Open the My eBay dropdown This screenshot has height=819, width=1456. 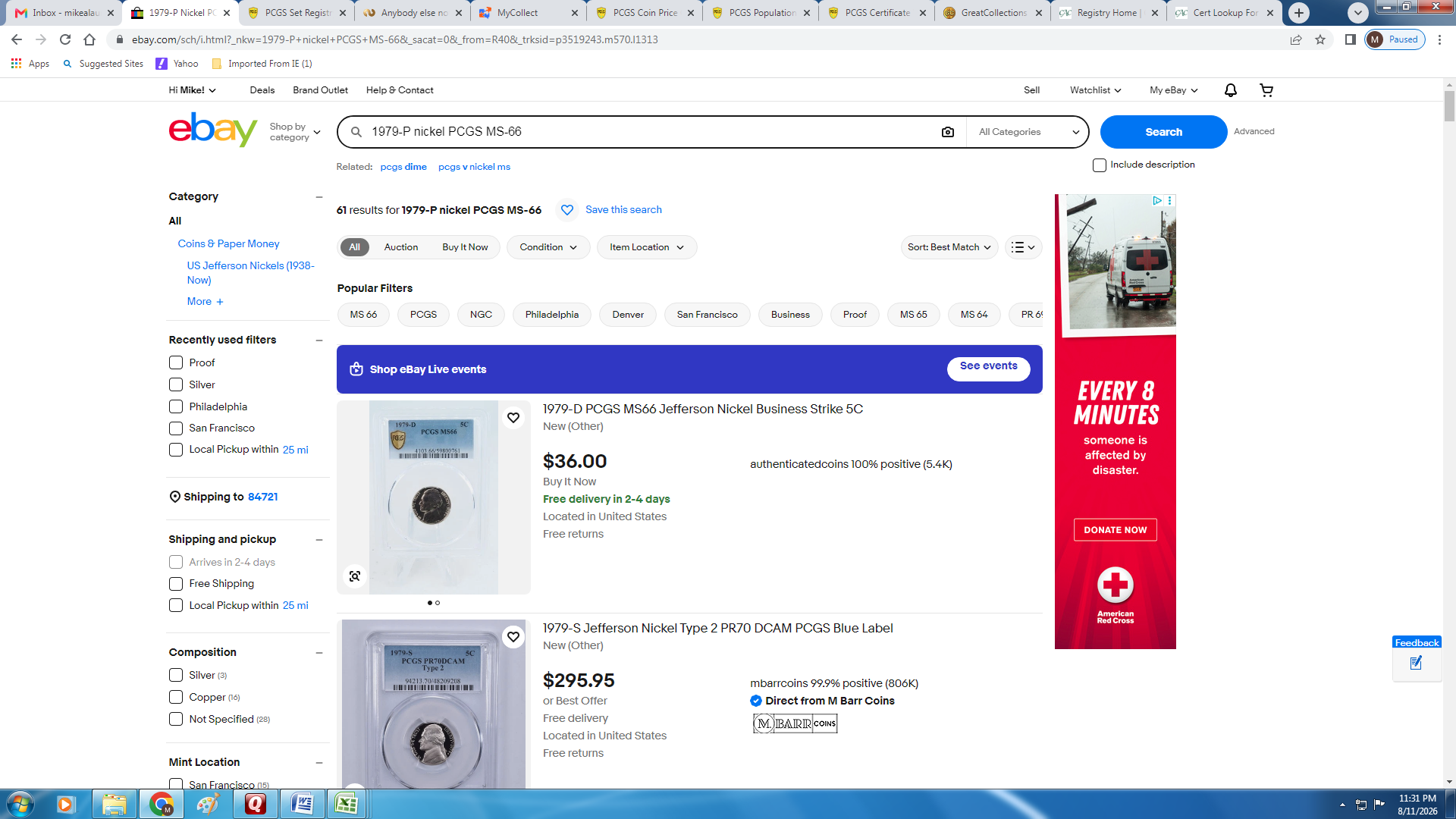point(1173,90)
